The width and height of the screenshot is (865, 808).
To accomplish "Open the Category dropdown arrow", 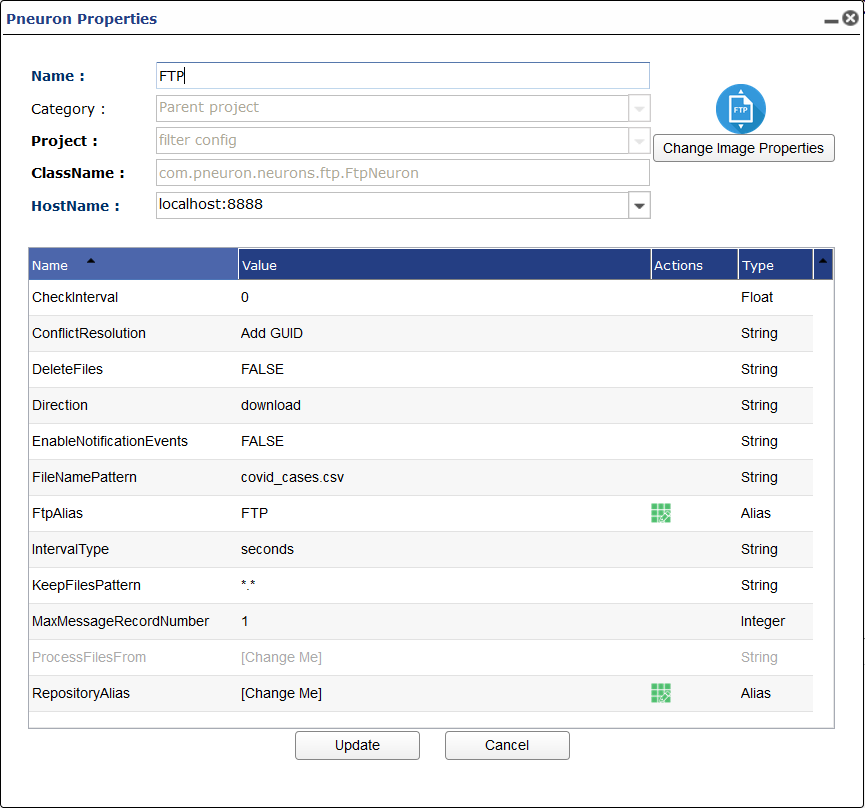I will coord(639,109).
